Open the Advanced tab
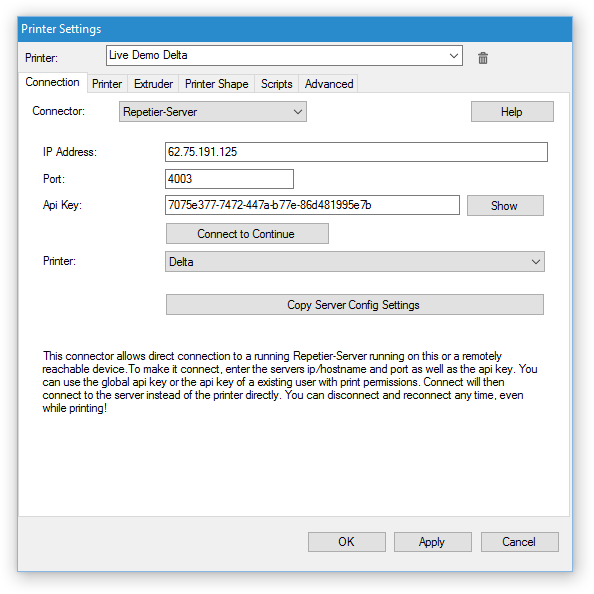 coord(328,84)
